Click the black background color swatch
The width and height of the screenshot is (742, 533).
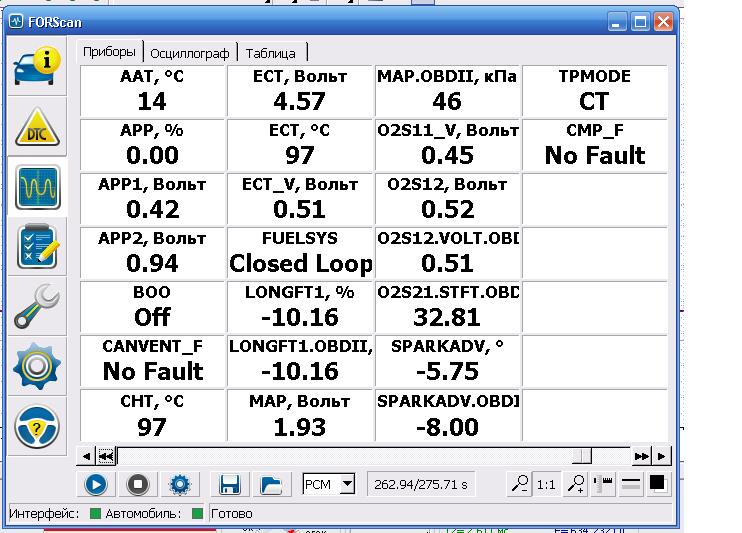coord(657,483)
